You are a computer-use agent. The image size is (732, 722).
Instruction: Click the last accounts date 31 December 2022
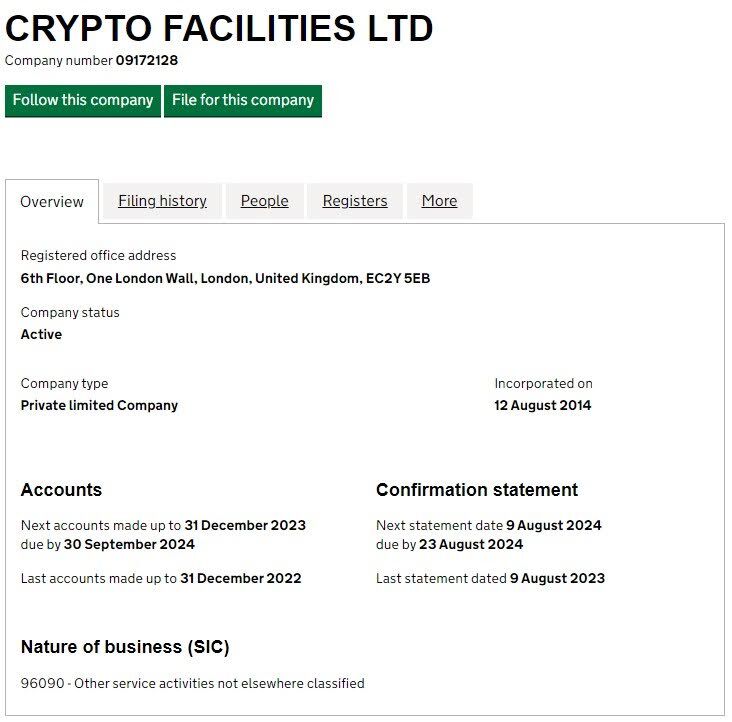tap(240, 578)
